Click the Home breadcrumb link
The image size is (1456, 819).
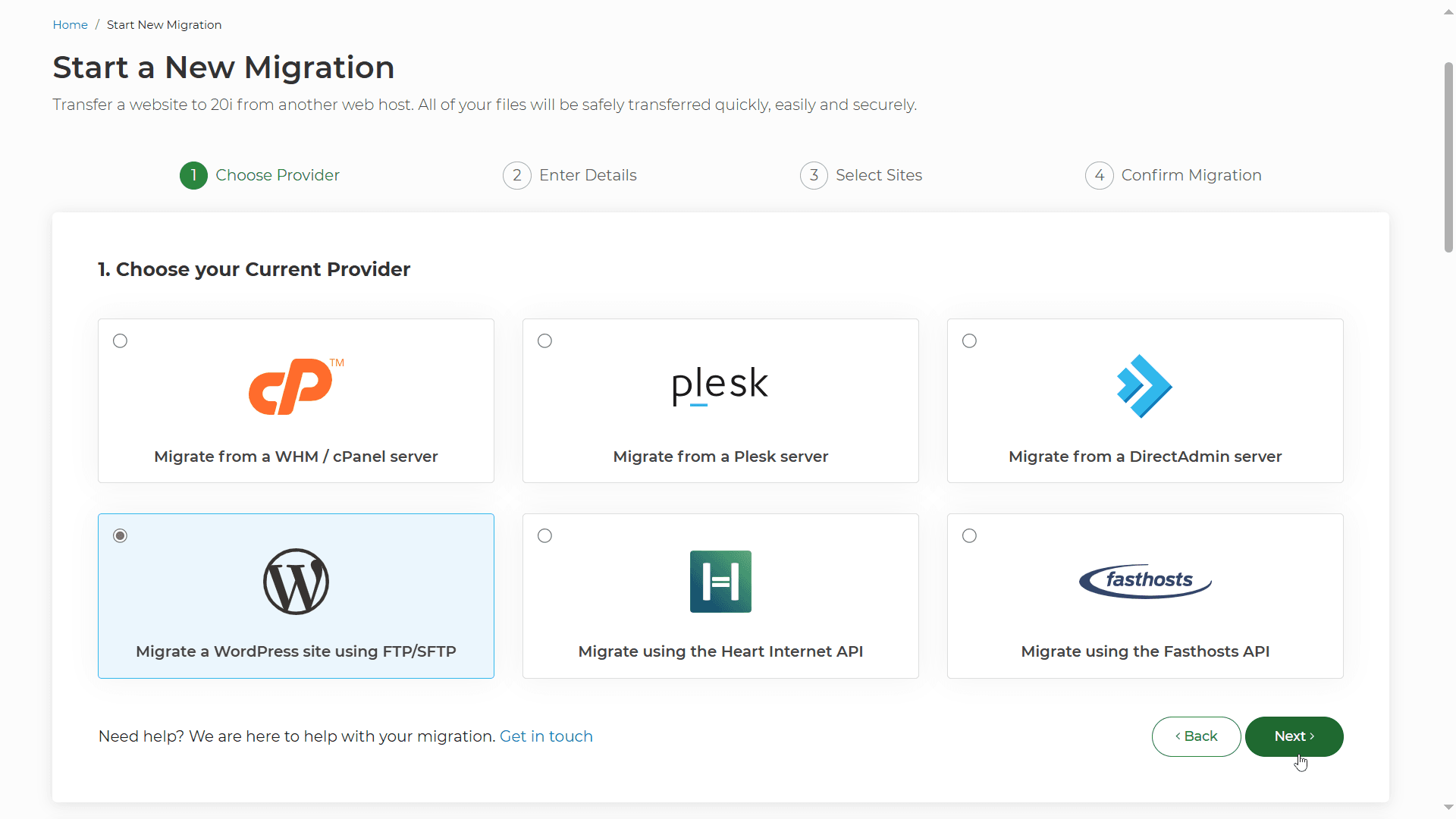pyautogui.click(x=68, y=24)
